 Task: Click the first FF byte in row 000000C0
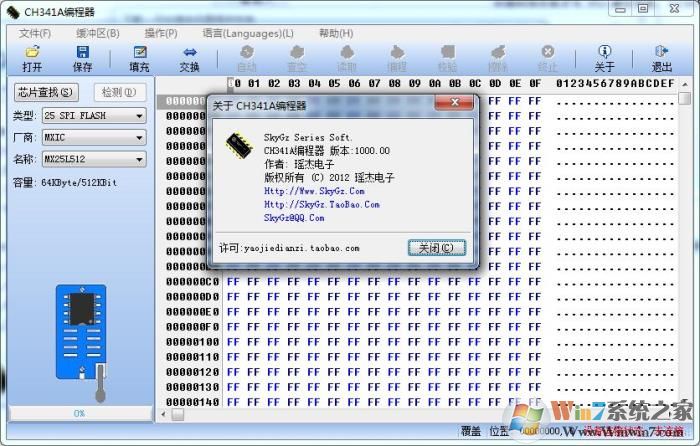pyautogui.click(x=233, y=282)
